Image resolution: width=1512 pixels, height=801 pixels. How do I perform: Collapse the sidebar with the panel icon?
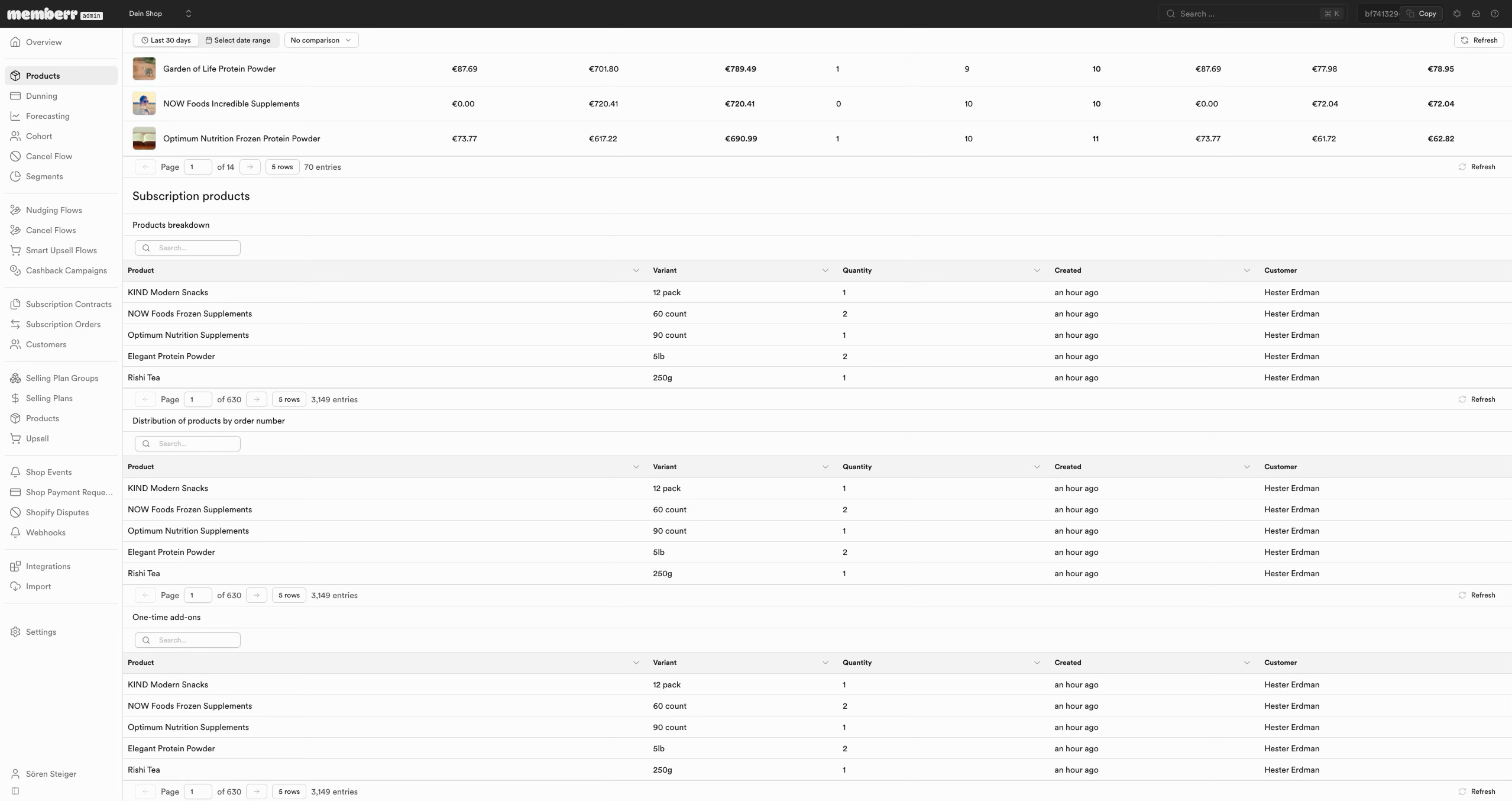pyautogui.click(x=15, y=791)
